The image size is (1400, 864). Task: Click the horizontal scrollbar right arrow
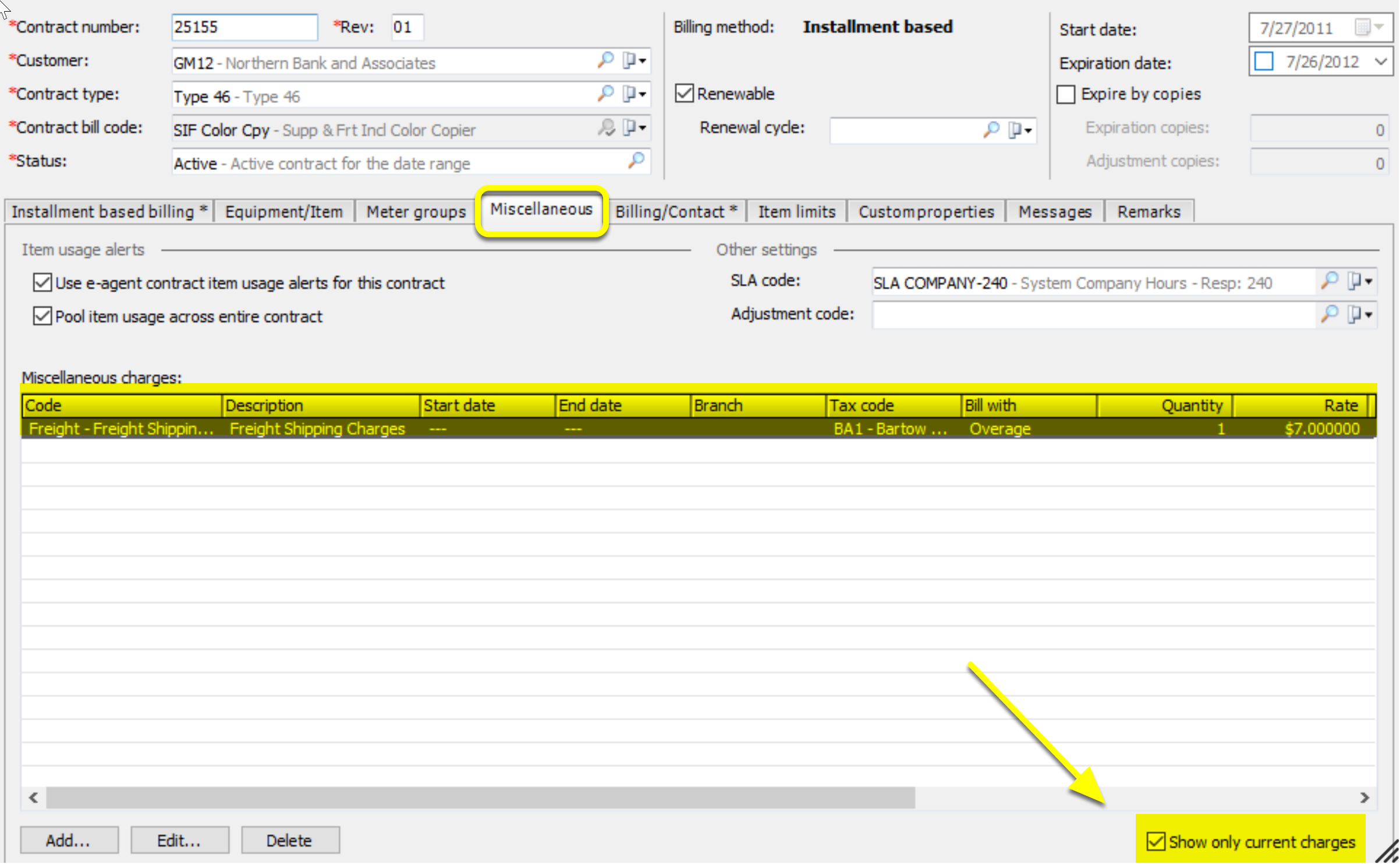tap(1364, 797)
